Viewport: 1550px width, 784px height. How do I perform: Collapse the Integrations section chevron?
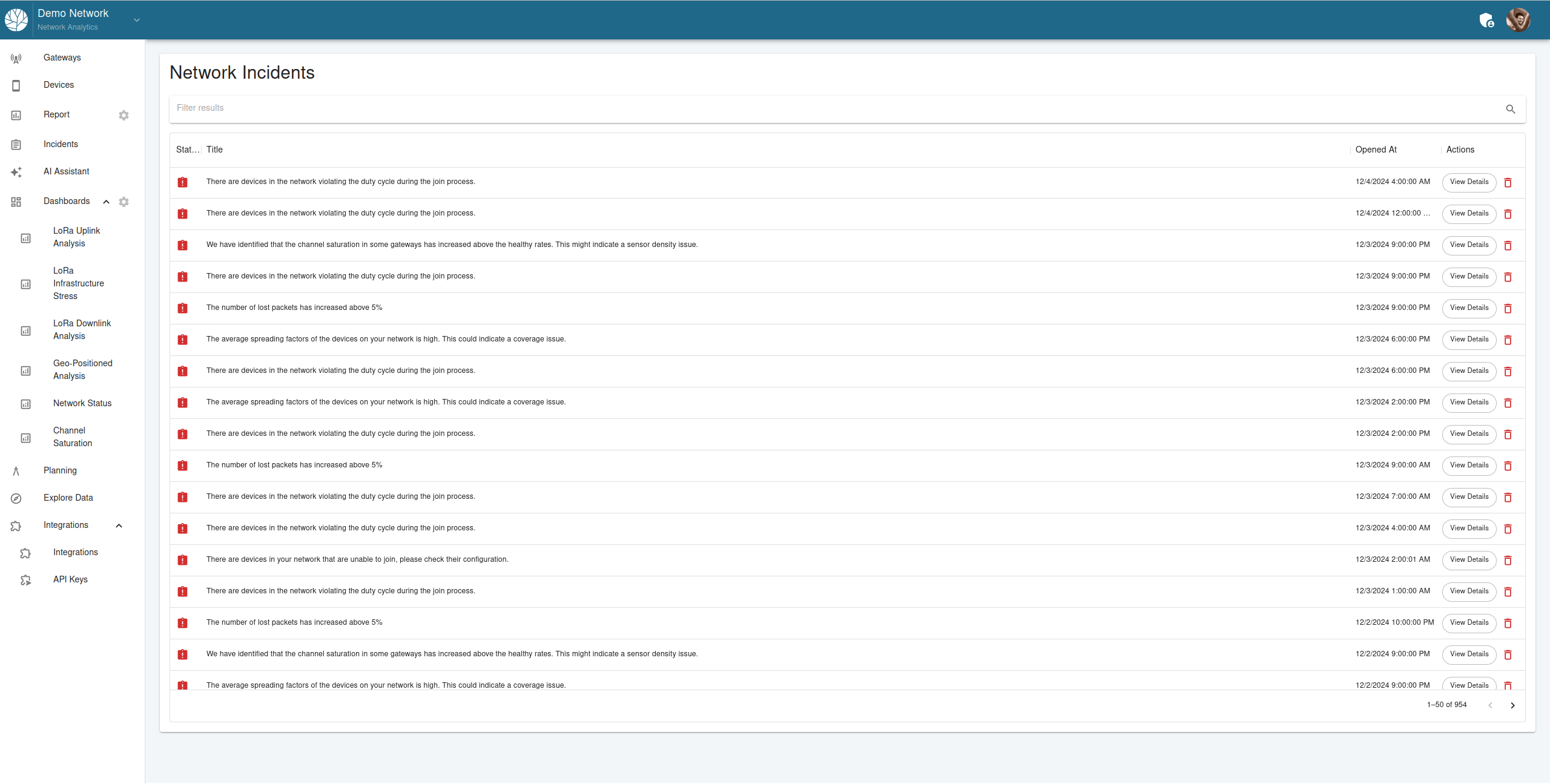click(119, 525)
